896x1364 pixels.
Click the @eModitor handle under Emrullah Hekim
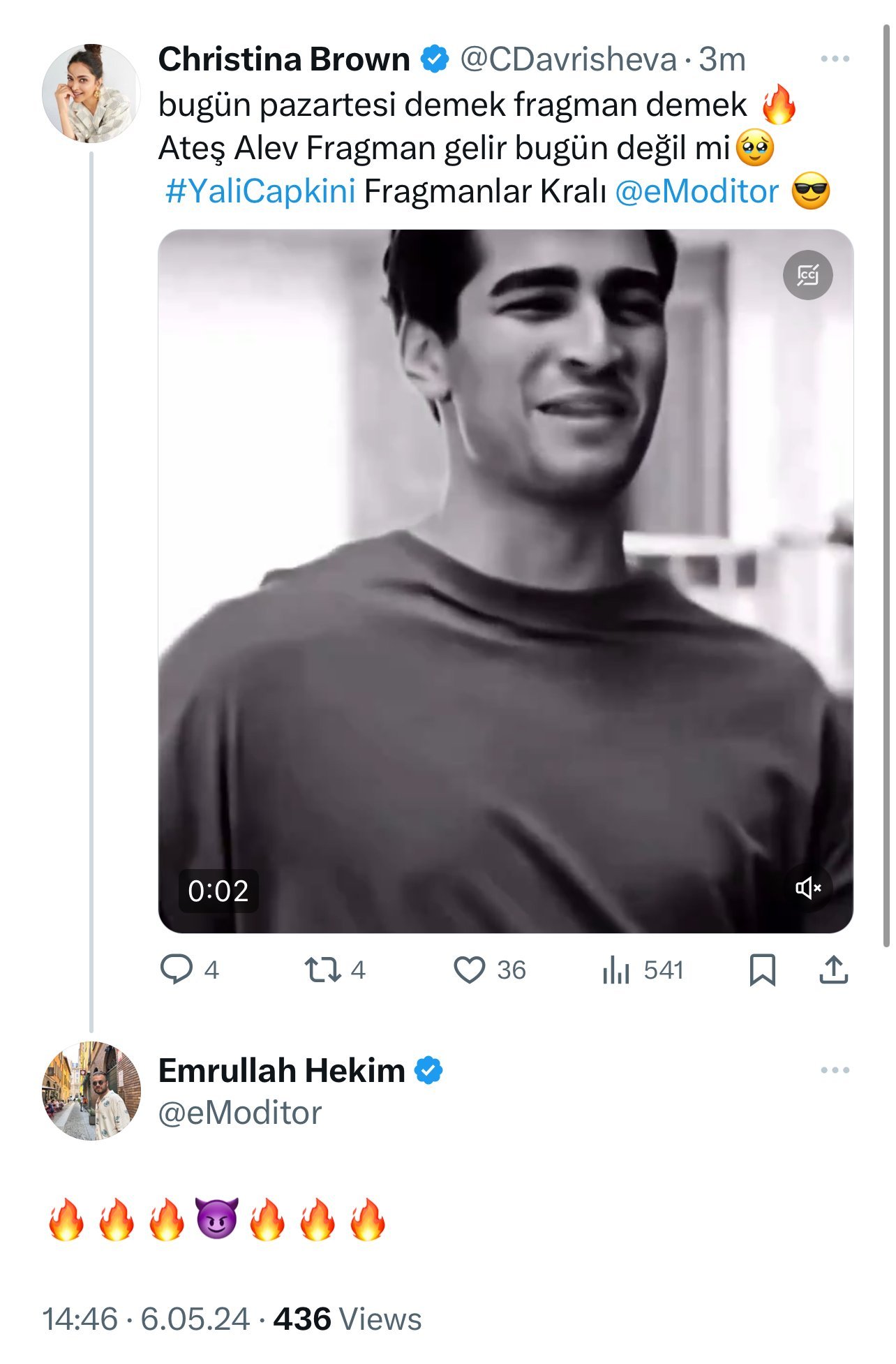[x=239, y=1113]
